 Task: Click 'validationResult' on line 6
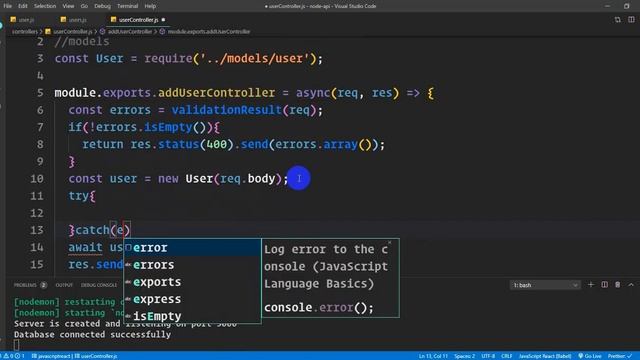(x=227, y=110)
